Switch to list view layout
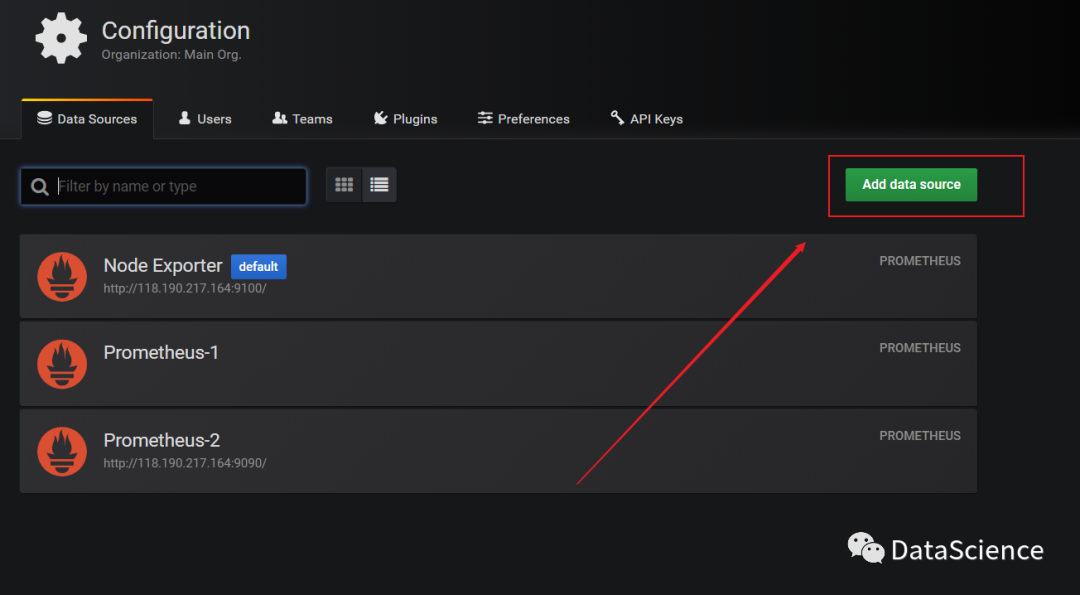Screen dimensions: 1080x595 tap(380, 185)
